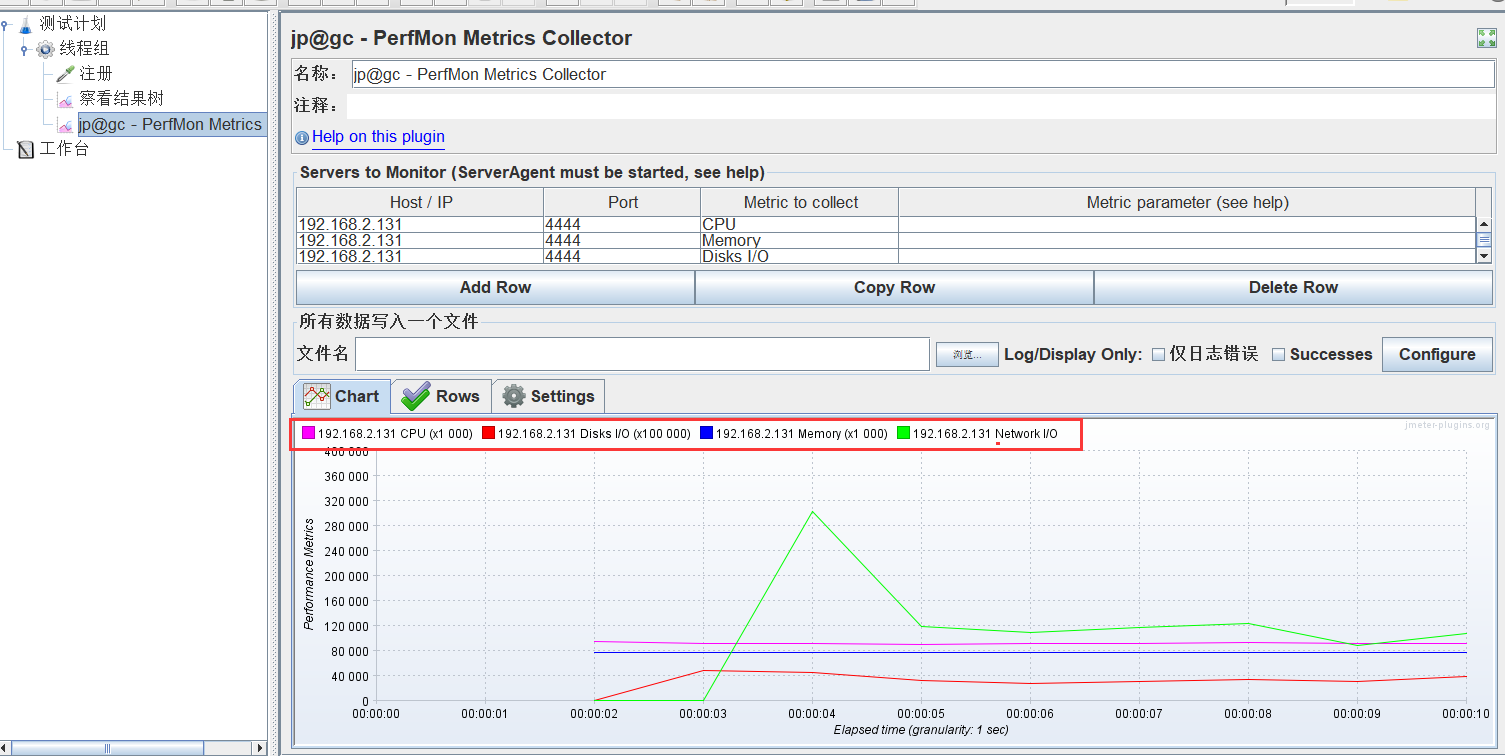The width and height of the screenshot is (1505, 756).
Task: Click the servers table scroll down arrow
Action: pyautogui.click(x=1484, y=256)
